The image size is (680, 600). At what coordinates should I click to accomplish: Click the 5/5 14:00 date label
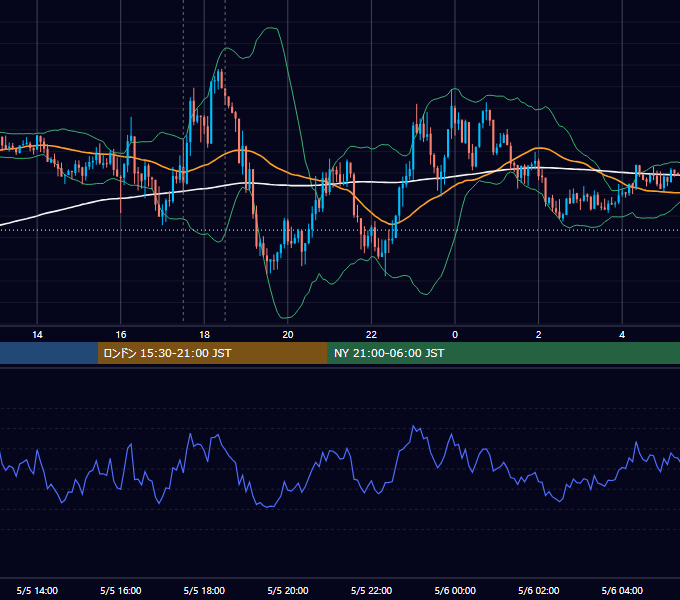click(x=37, y=591)
